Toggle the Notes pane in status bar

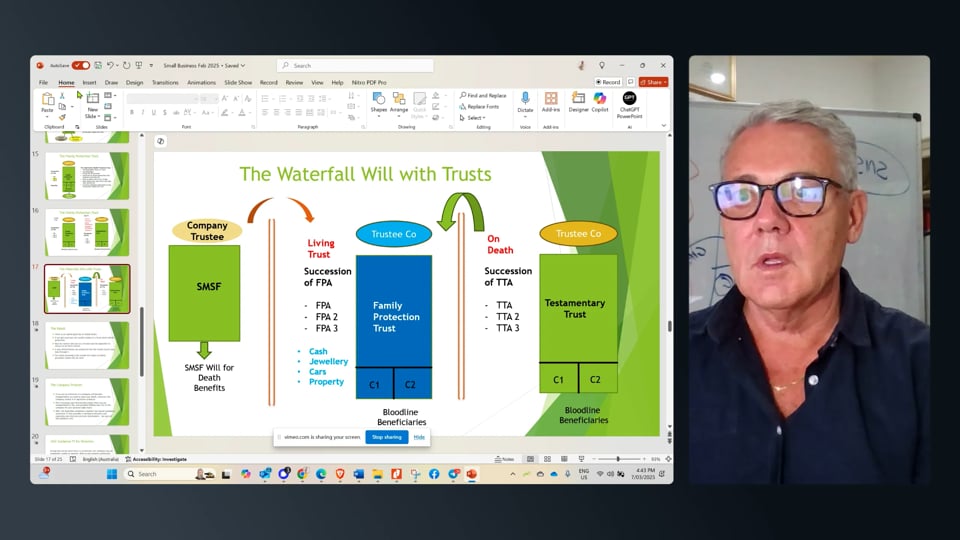point(505,459)
